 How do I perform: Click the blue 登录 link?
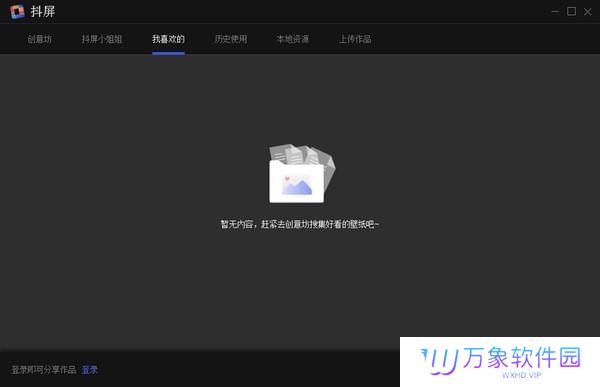pos(90,370)
